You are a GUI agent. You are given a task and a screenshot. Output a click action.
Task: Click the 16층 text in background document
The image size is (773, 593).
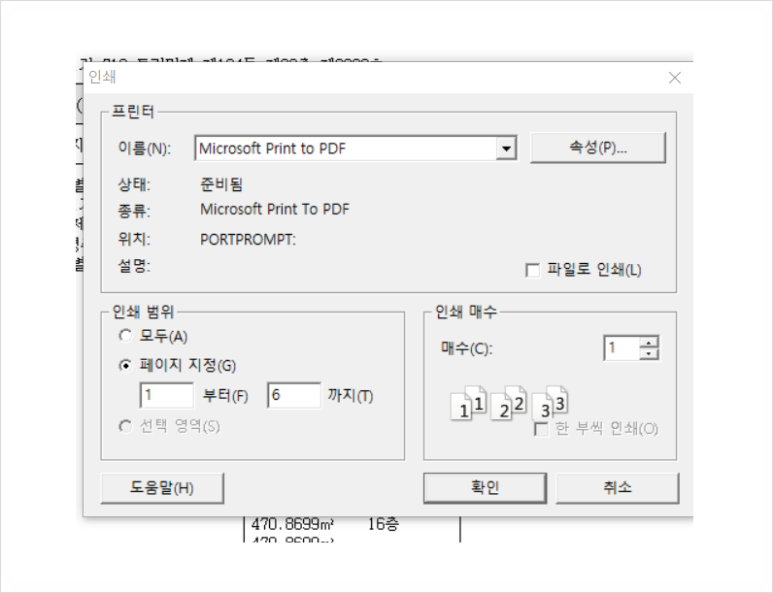[383, 524]
